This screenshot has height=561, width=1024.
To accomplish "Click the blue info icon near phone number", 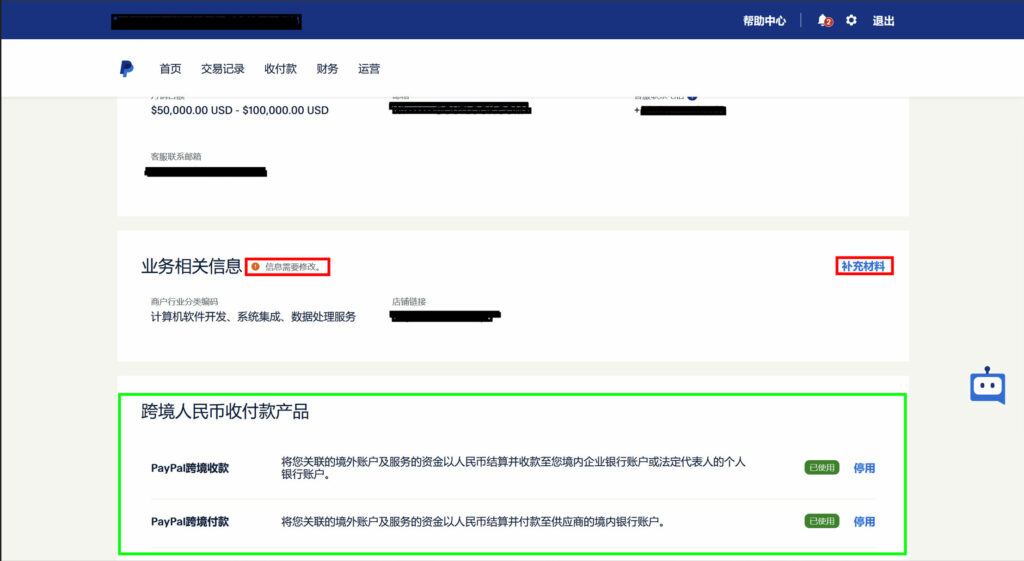I will coord(692,96).
